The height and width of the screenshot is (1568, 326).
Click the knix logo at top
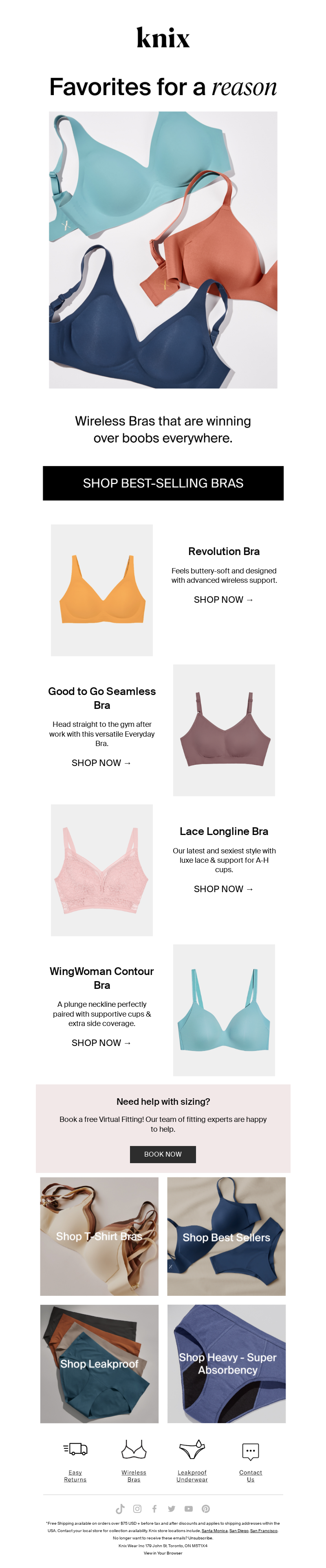pos(163,38)
